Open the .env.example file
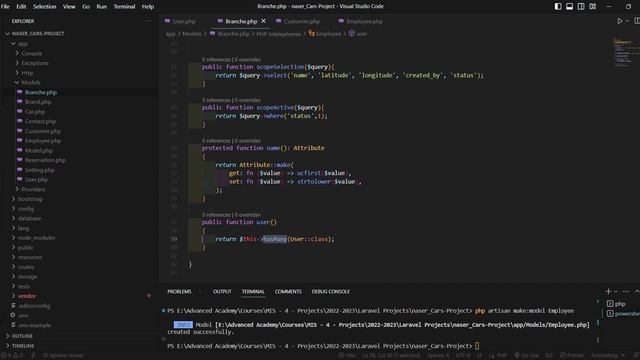Image resolution: width=640 pixels, height=360 pixels. click(34, 325)
